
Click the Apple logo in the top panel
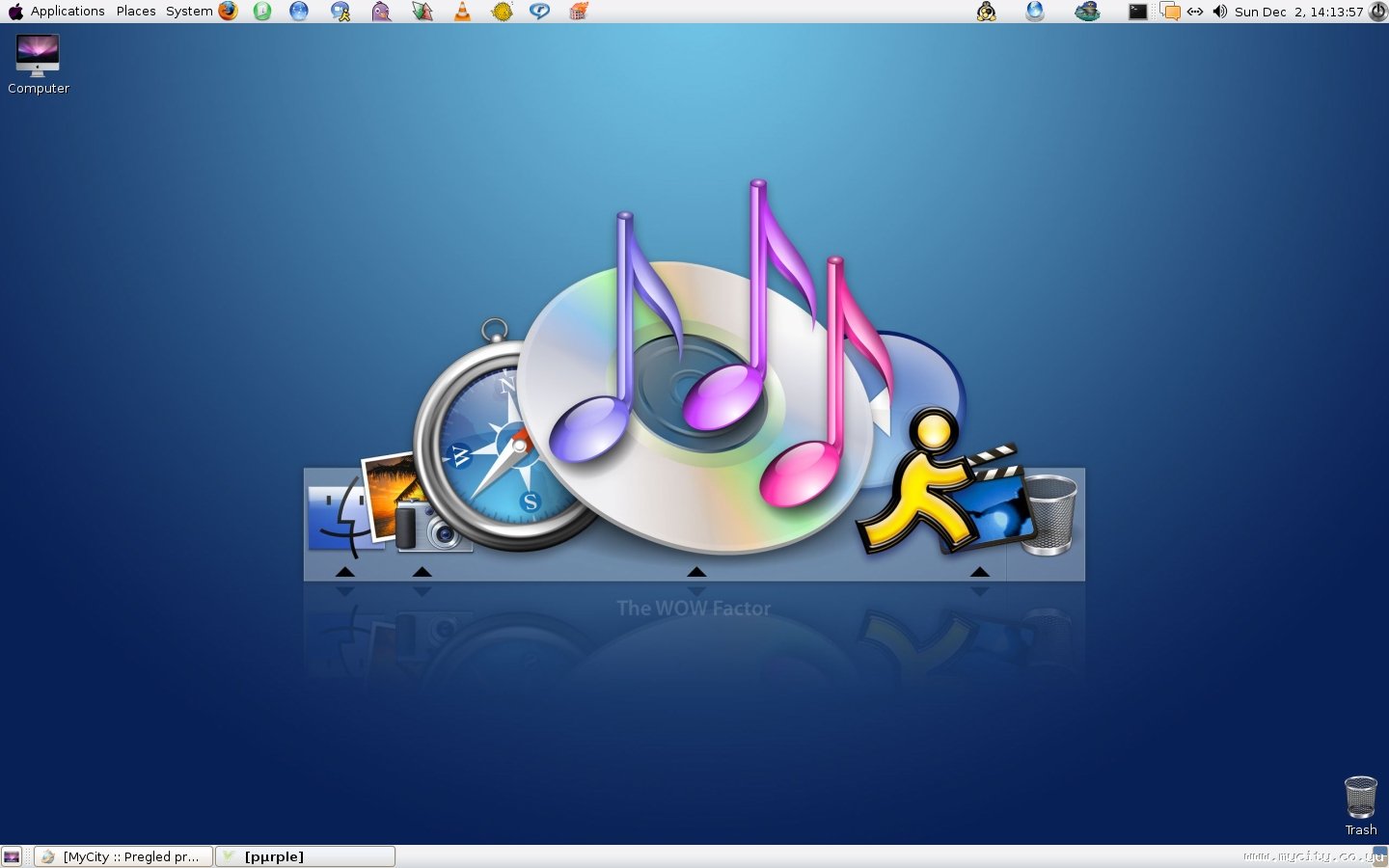coord(15,12)
